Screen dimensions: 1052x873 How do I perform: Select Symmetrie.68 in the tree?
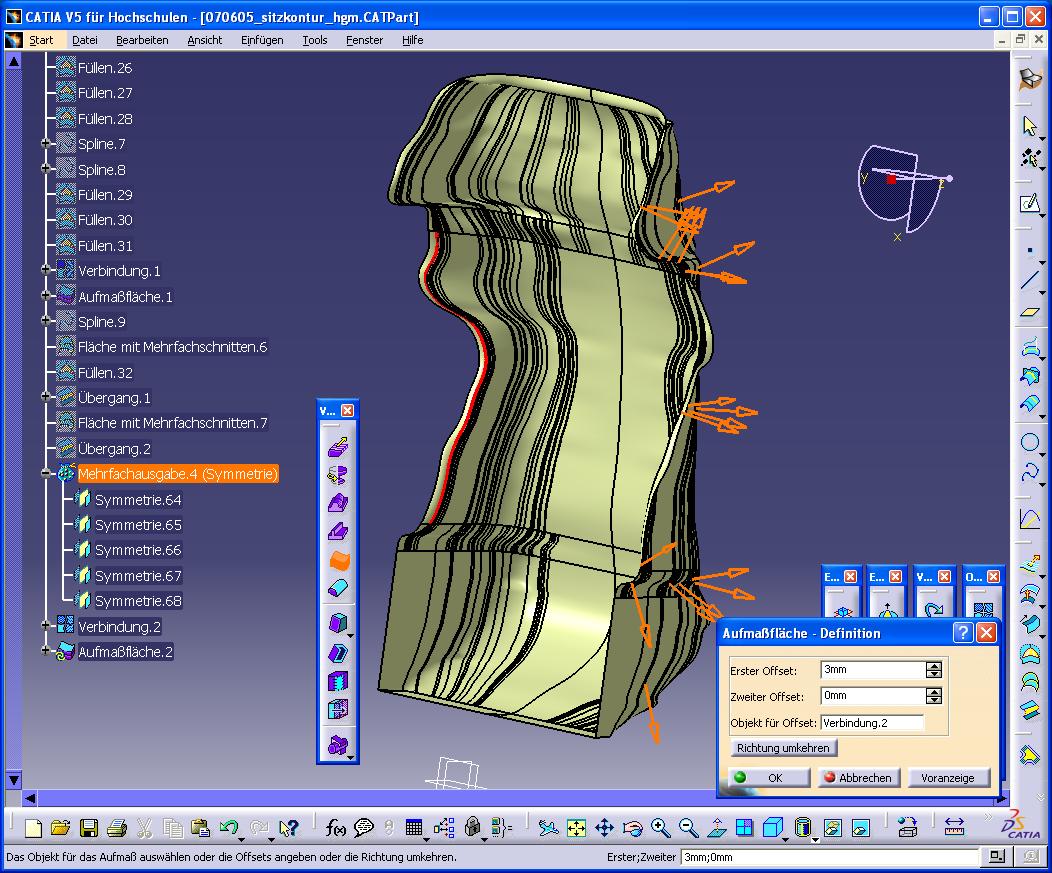[x=138, y=601]
